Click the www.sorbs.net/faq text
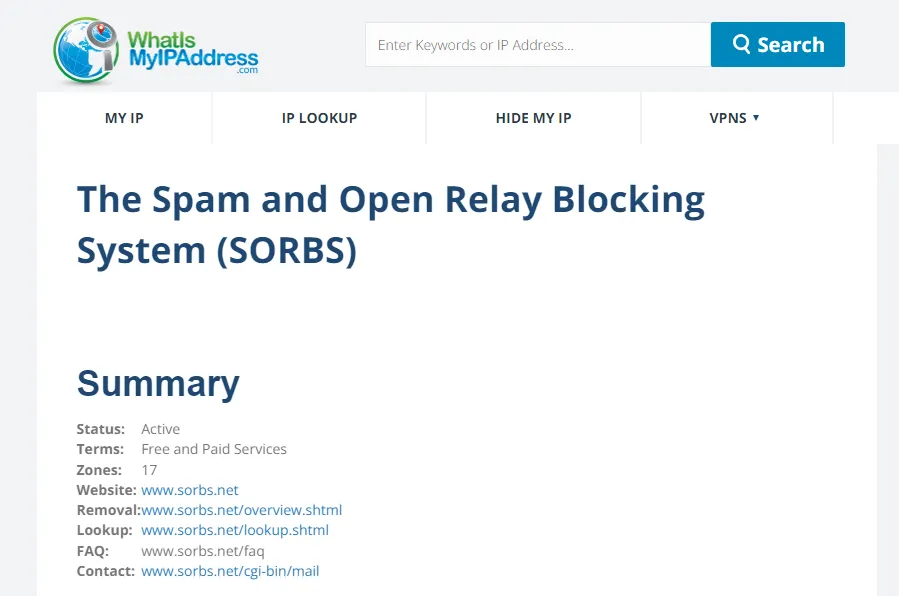This screenshot has height=596, width=899. [x=202, y=551]
